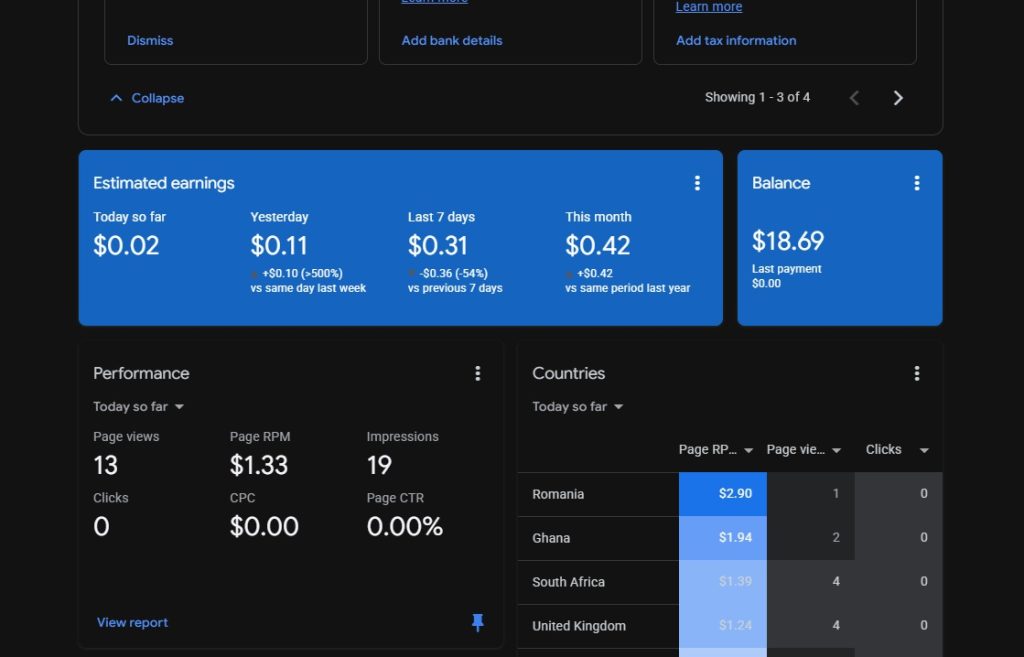The image size is (1024, 657).
Task: Open Performance card more options menu
Action: 477,373
